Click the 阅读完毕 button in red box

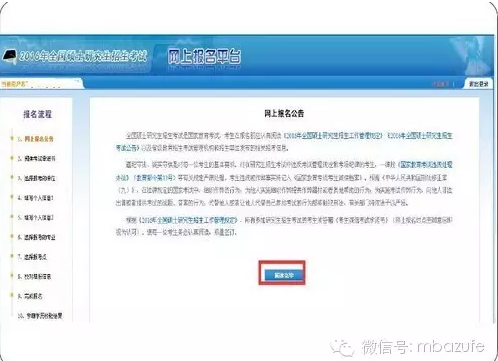(284, 275)
